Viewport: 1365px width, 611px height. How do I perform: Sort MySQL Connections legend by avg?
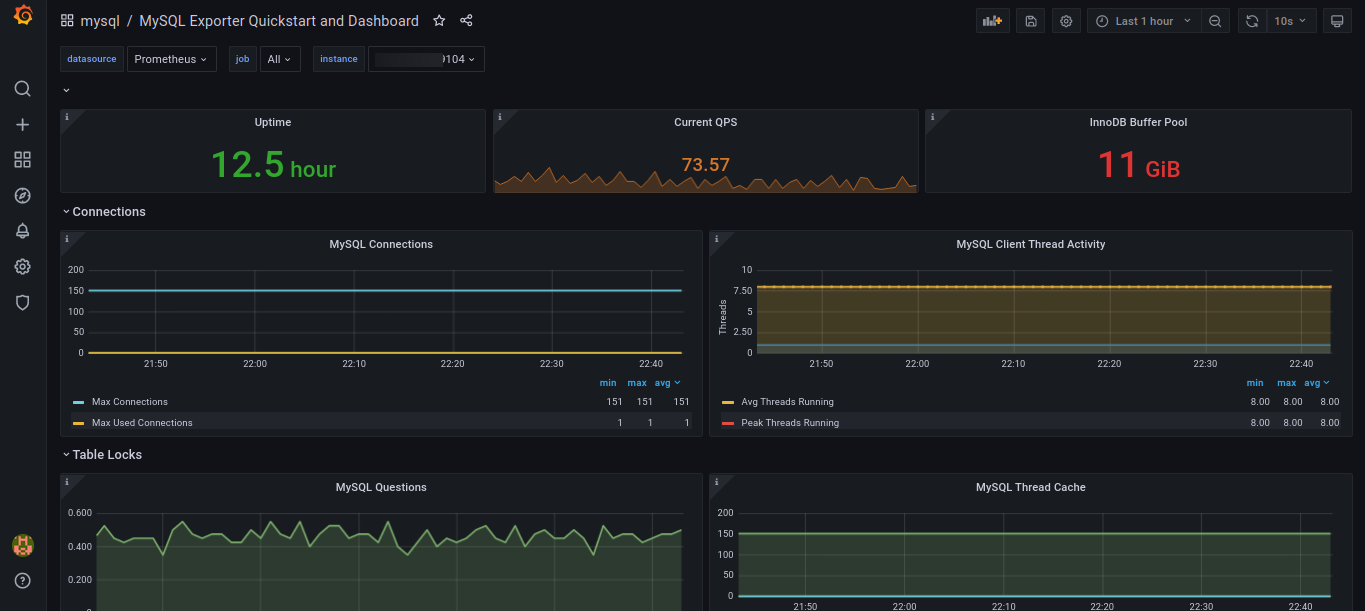(x=668, y=382)
